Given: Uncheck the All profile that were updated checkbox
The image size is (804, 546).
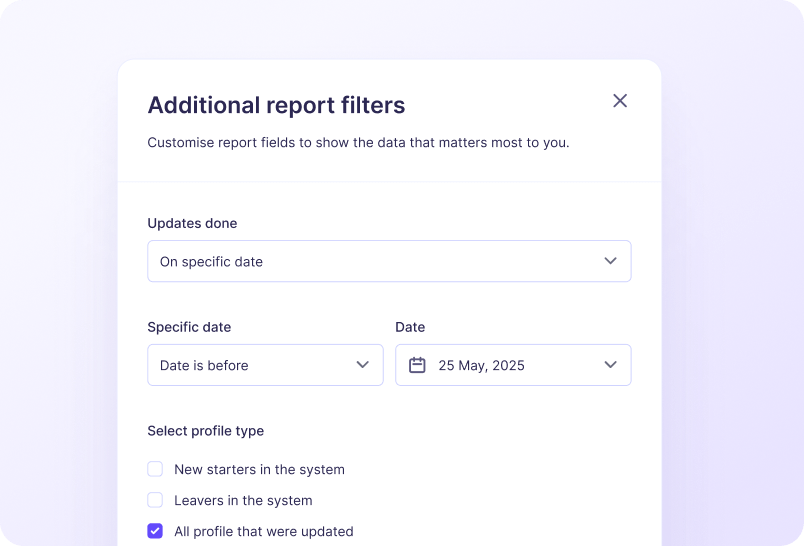Looking at the screenshot, I should [155, 531].
